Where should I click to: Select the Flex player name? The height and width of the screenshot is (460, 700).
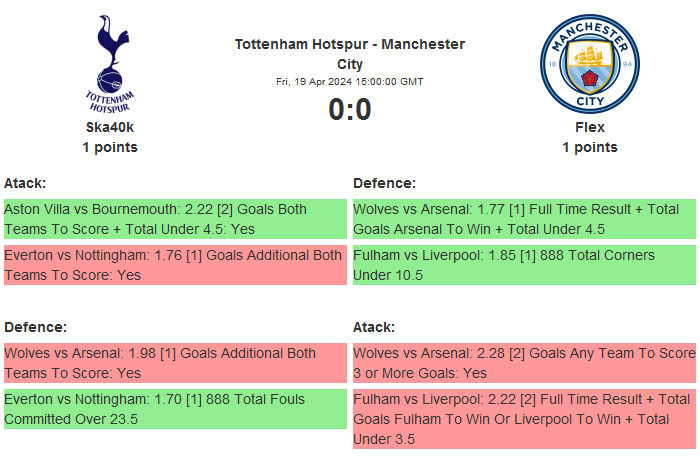pos(590,127)
